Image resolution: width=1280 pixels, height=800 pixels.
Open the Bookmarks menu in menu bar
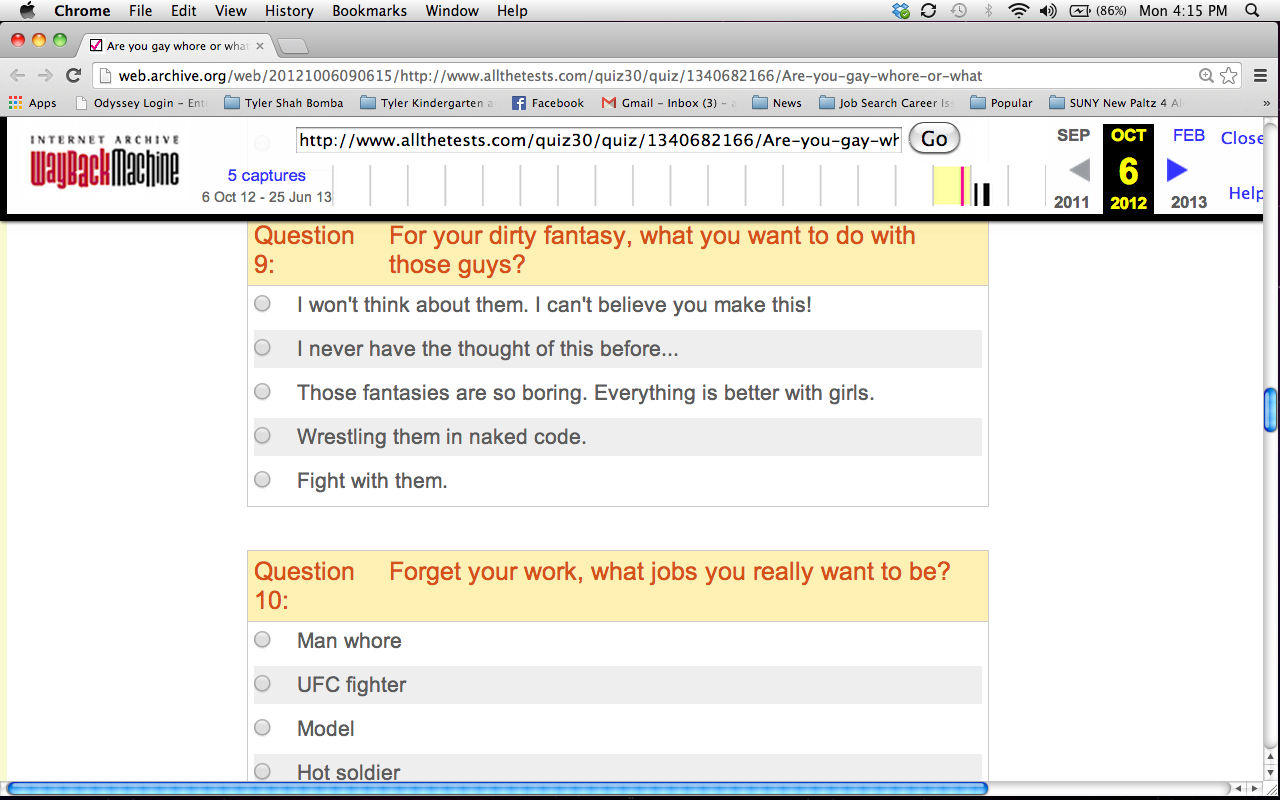click(369, 11)
